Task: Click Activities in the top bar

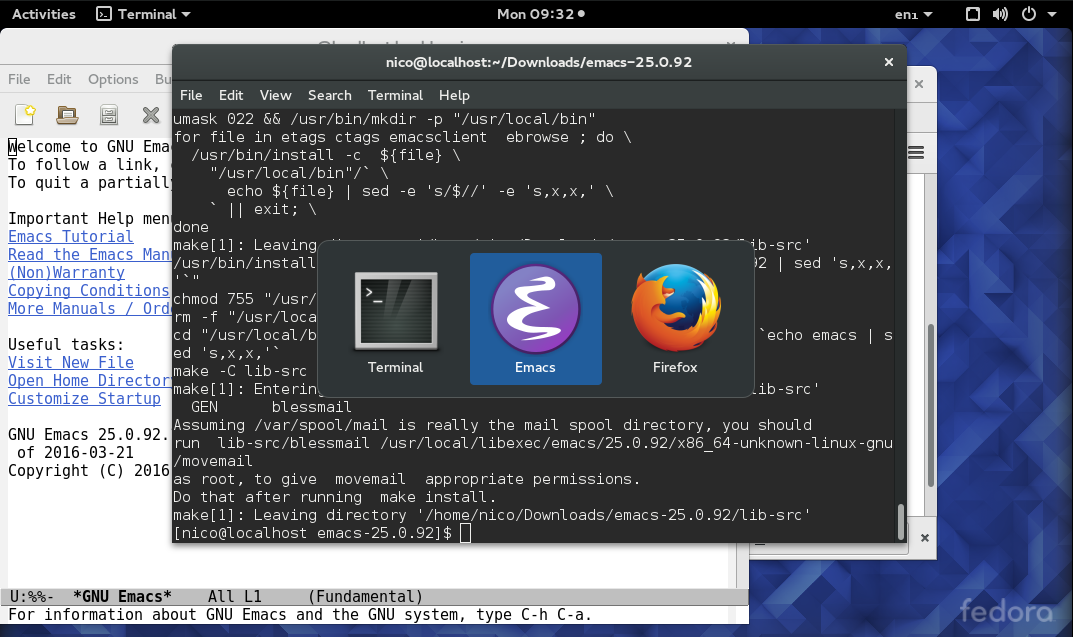Action: [x=43, y=14]
